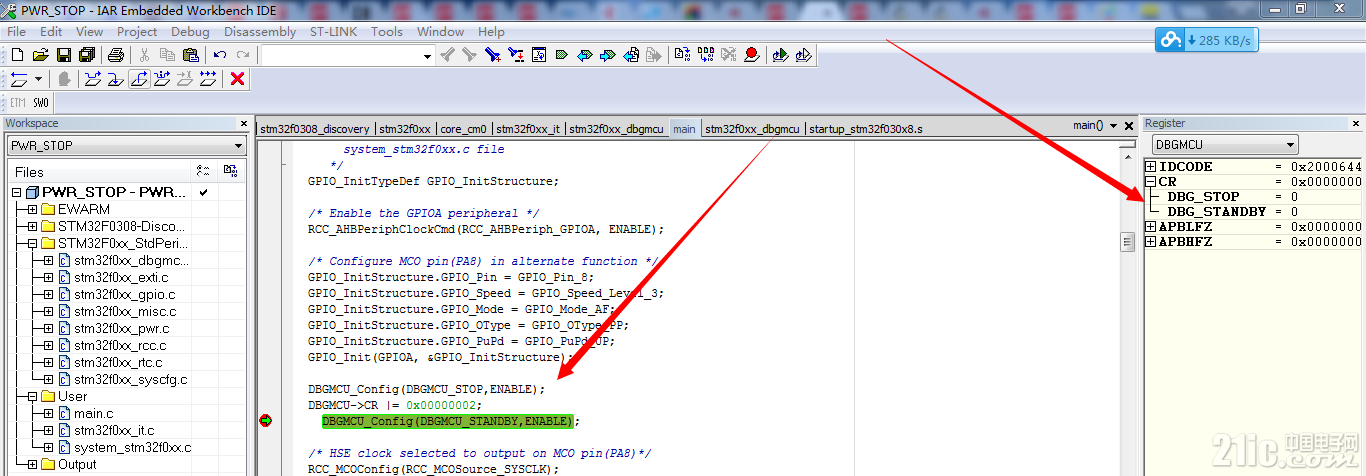Switch to the core_cm0 editor tab
This screenshot has width=1366, height=476.
[464, 129]
